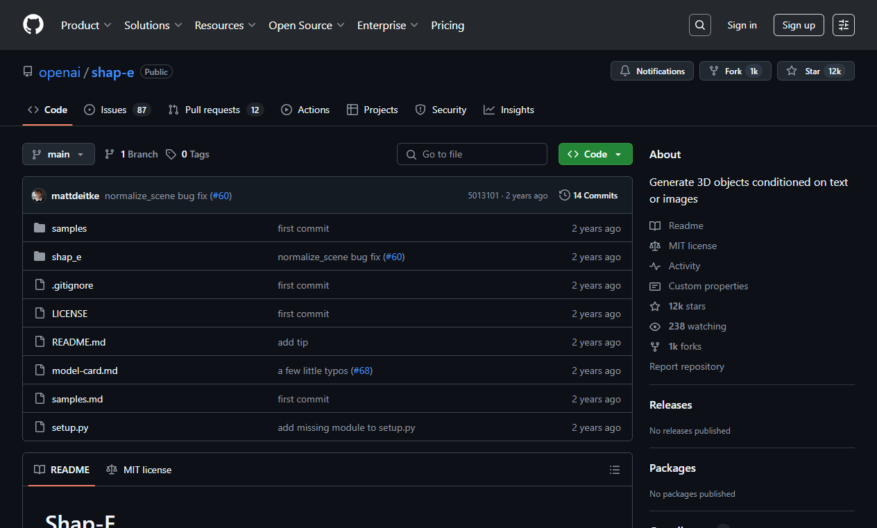
Task: Open the Pricing page
Action: [447, 25]
